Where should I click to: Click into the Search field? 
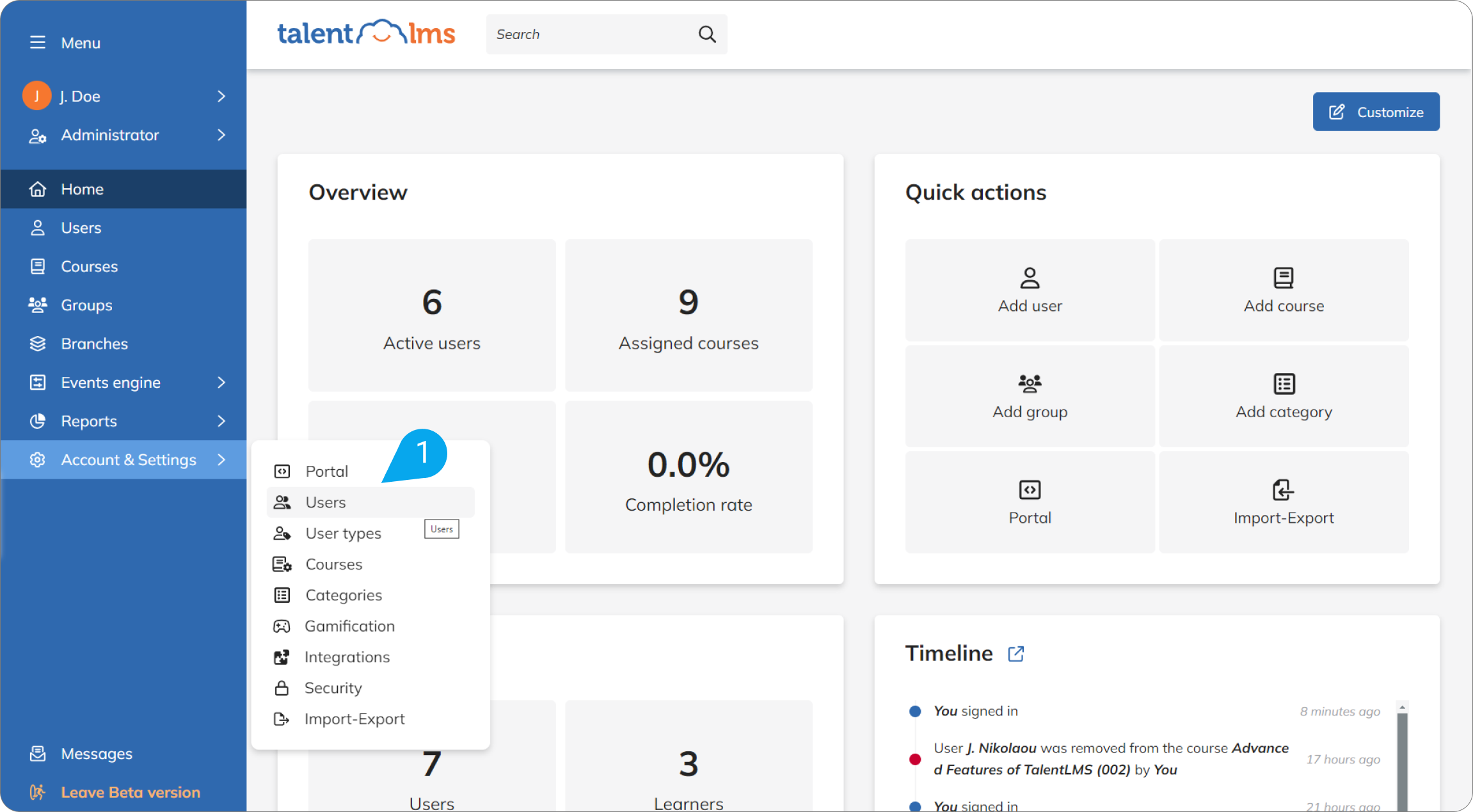[607, 35]
